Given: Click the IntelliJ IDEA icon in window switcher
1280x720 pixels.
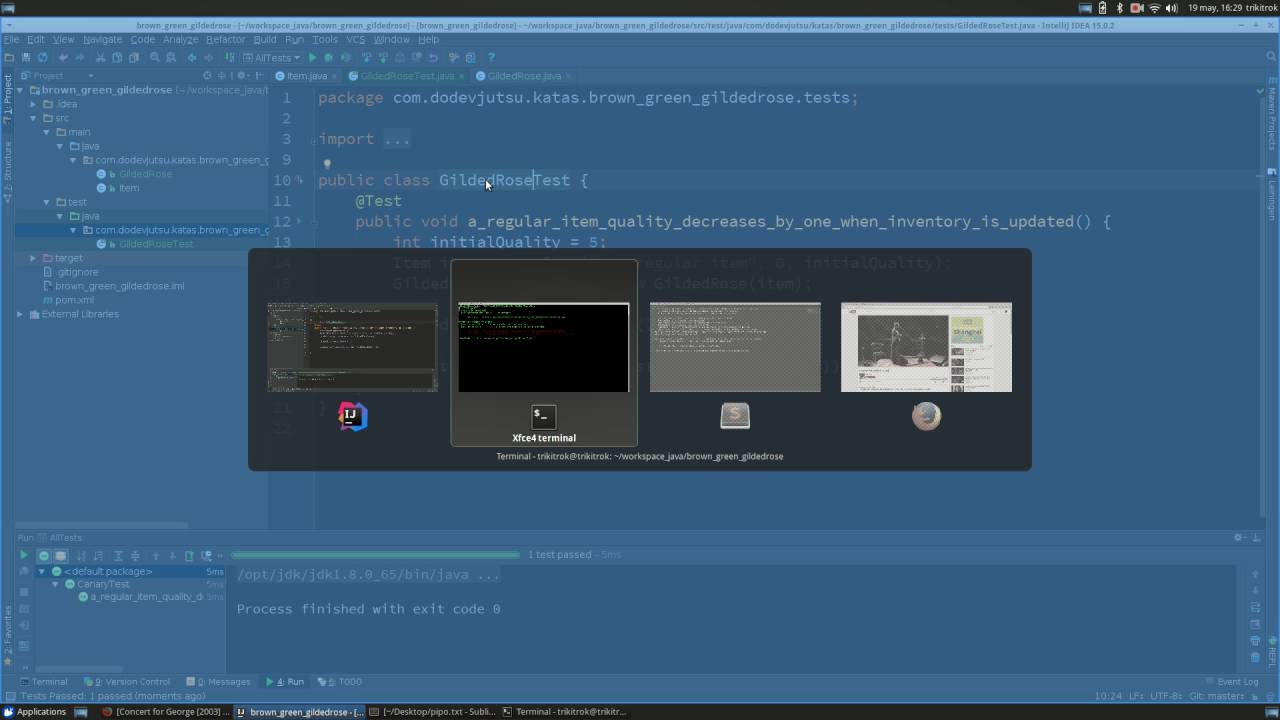Looking at the screenshot, I should [352, 416].
